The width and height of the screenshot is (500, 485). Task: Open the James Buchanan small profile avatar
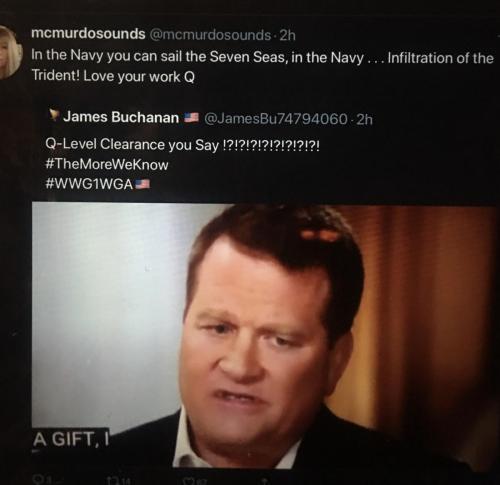54,115
